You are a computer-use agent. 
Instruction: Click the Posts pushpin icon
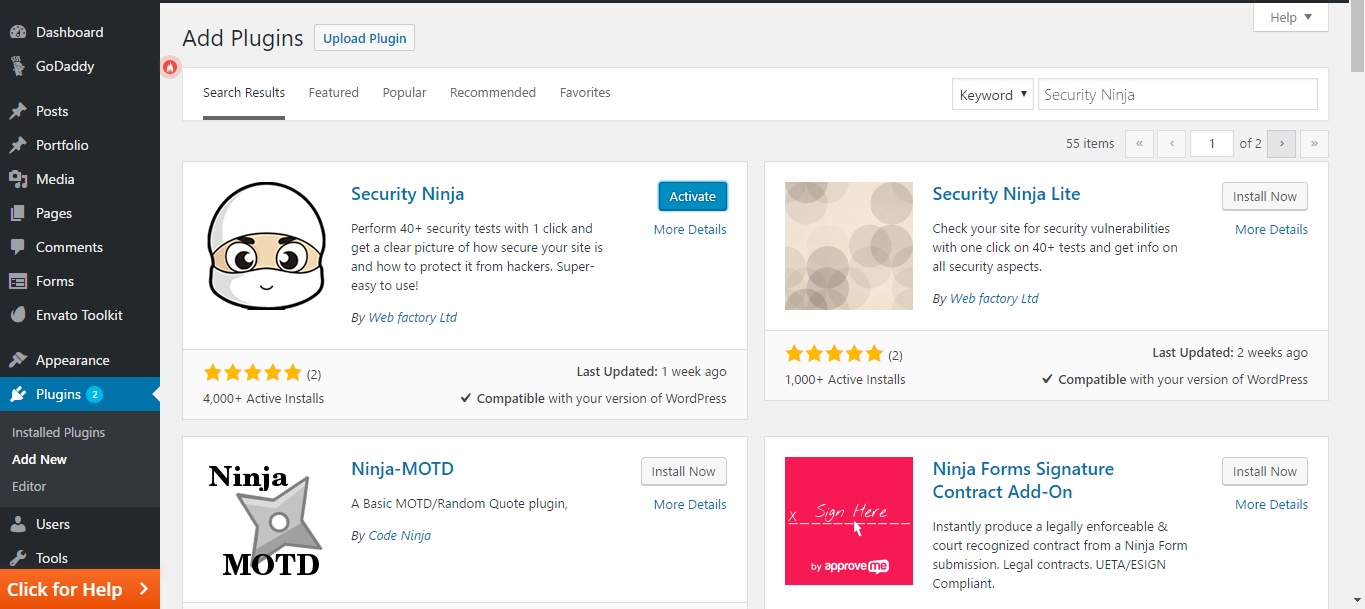(x=18, y=111)
